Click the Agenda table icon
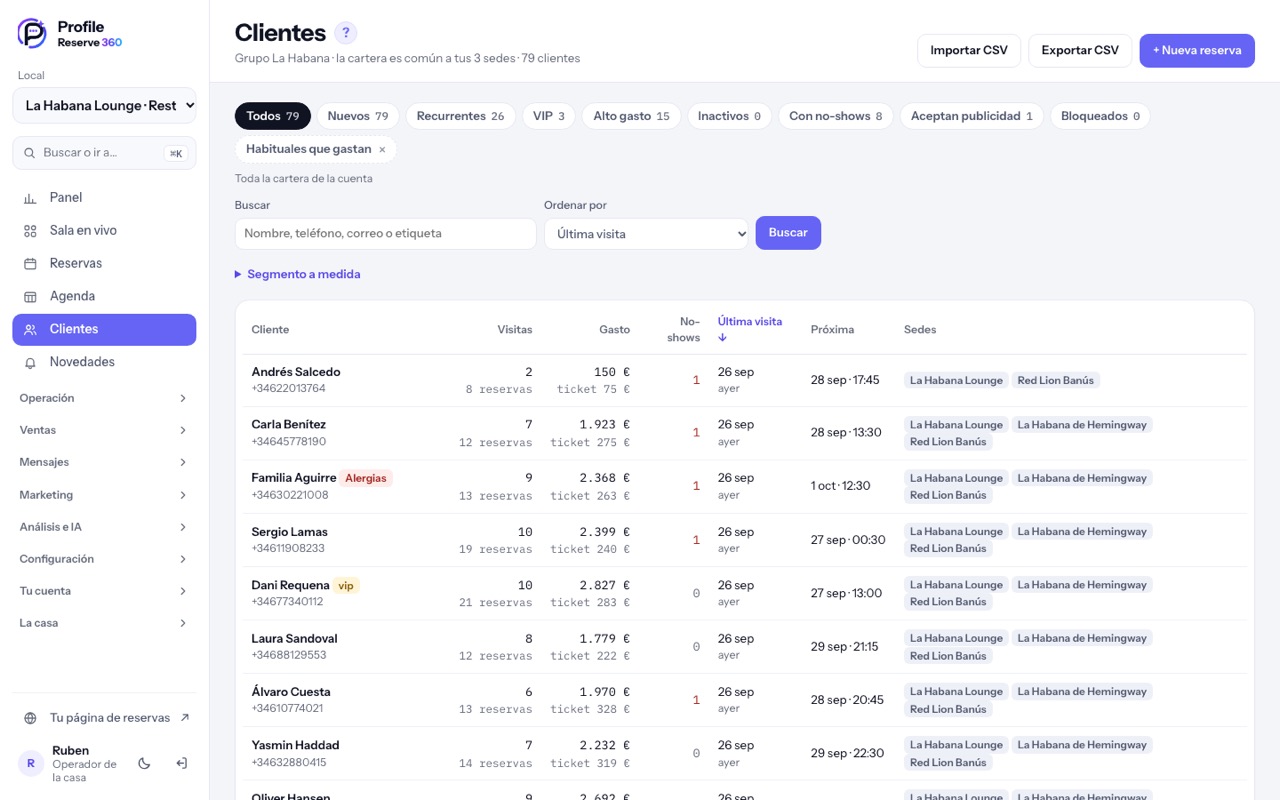Screen dimensions: 1280x800 30,297
